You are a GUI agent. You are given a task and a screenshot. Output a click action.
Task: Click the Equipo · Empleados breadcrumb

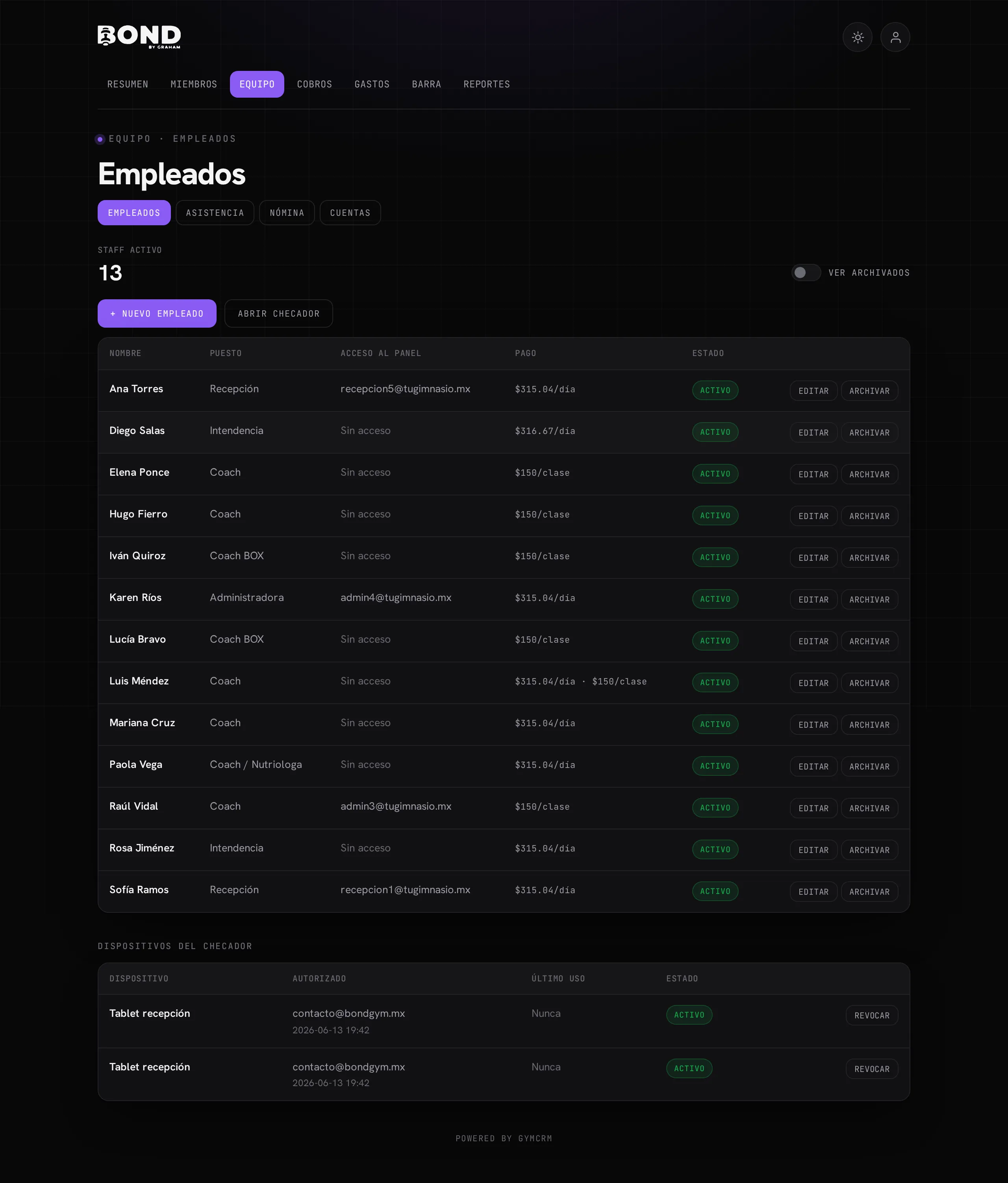(172, 139)
